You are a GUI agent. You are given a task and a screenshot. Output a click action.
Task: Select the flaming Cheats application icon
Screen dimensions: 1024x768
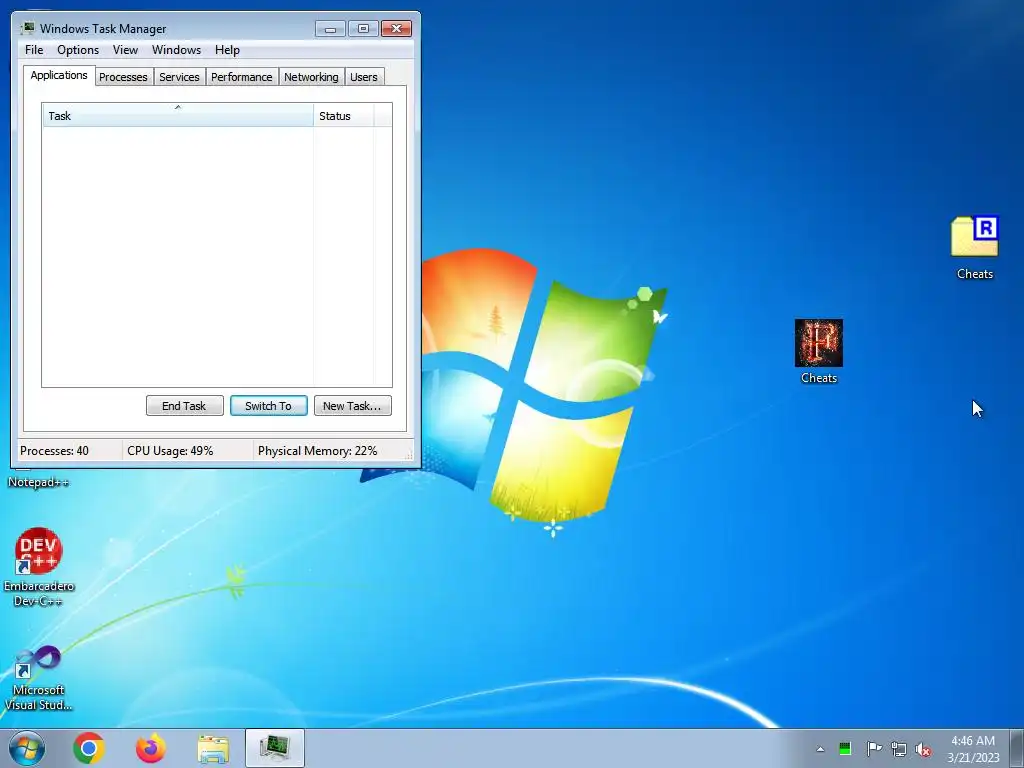tap(818, 351)
